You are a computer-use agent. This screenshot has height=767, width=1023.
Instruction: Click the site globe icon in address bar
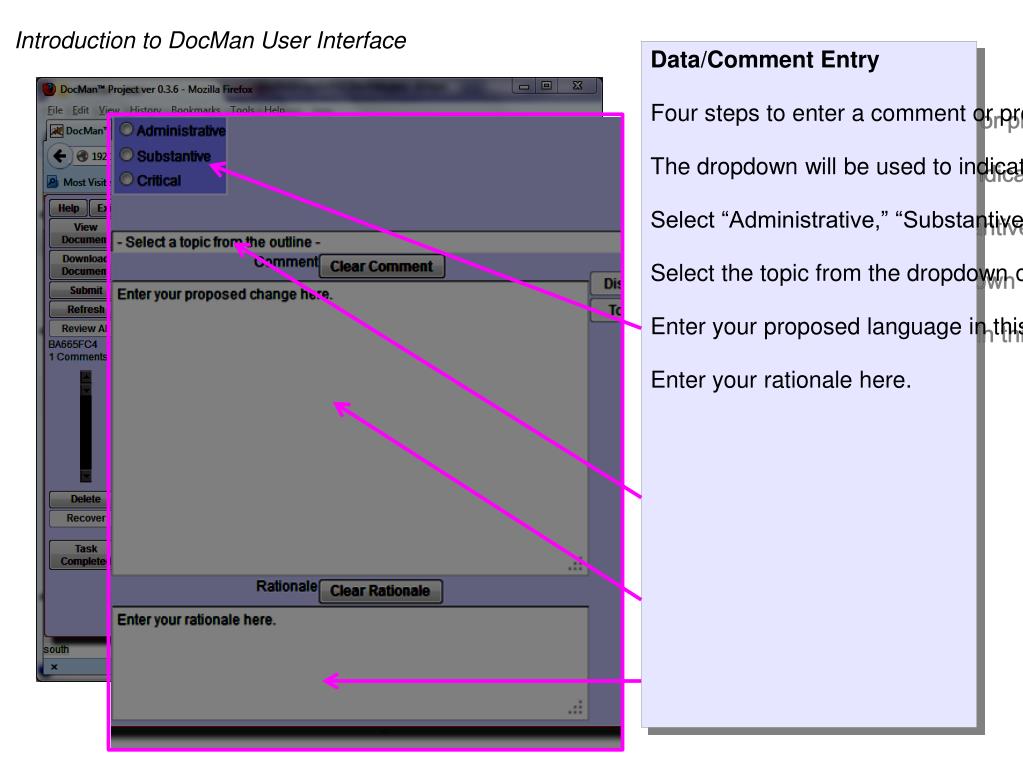pyautogui.click(x=82, y=156)
